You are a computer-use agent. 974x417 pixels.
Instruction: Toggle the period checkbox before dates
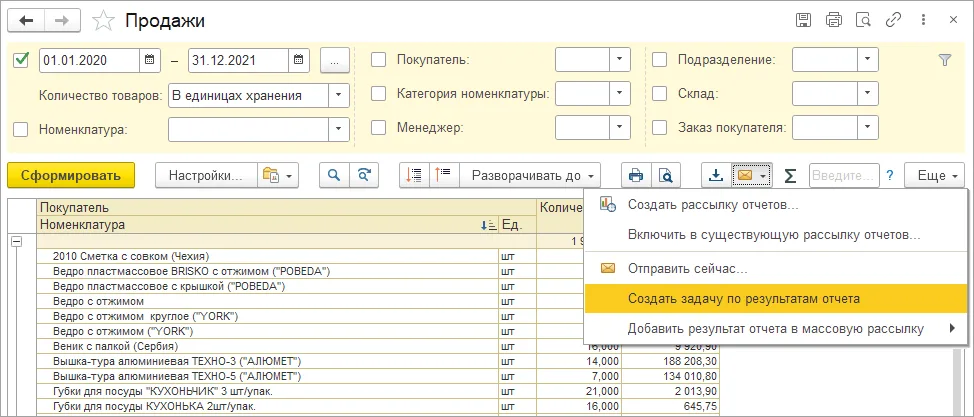click(x=21, y=60)
